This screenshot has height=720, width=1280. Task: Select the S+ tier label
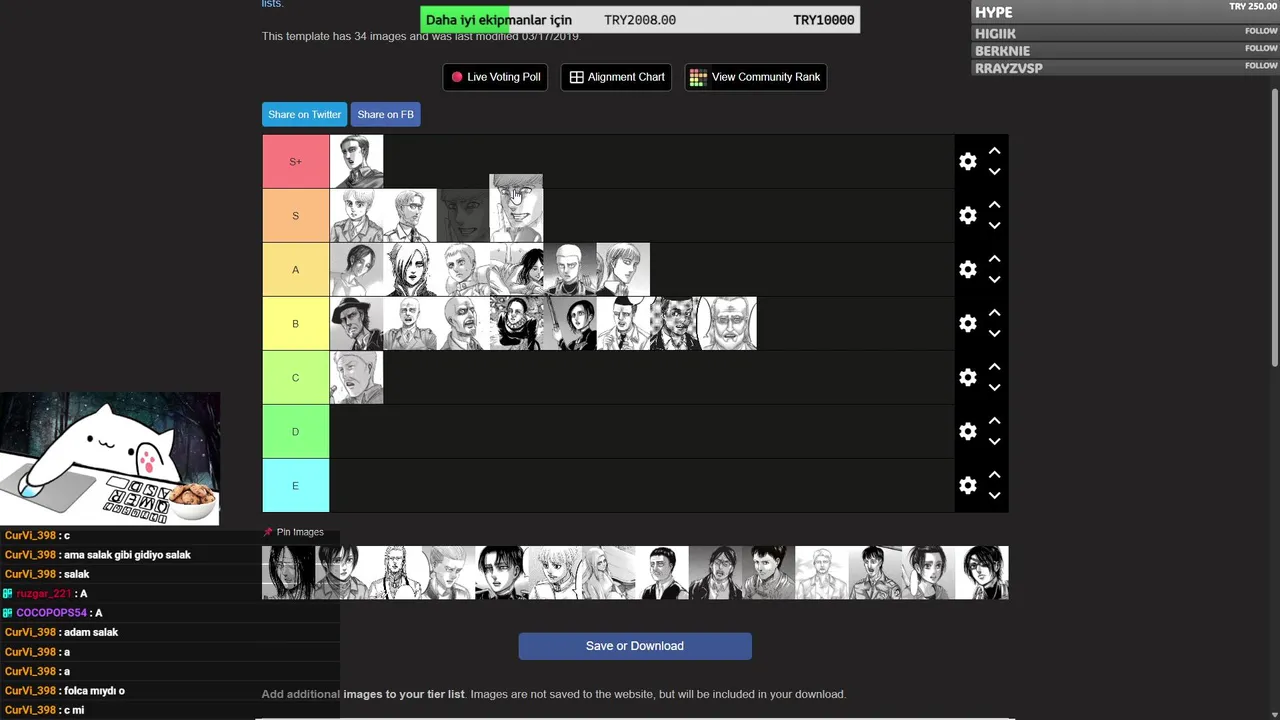pyautogui.click(x=295, y=161)
